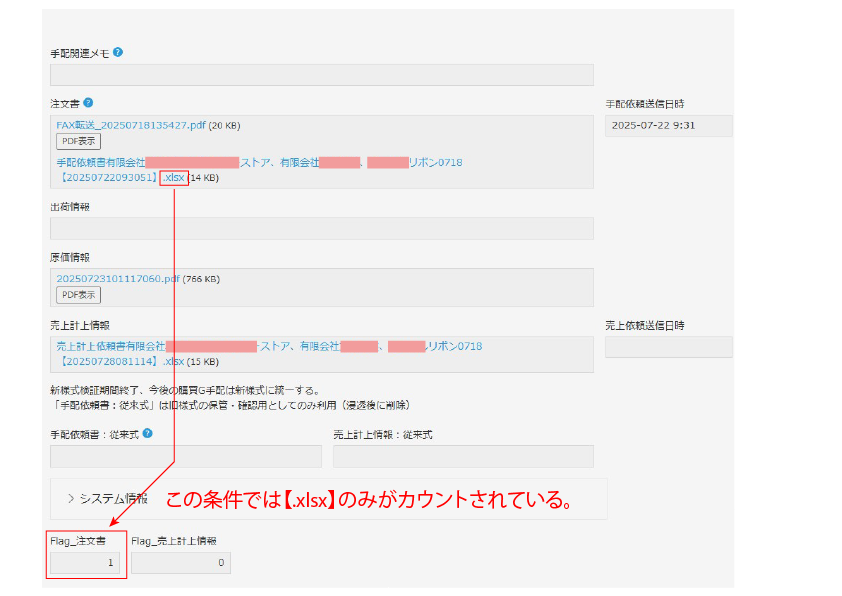This screenshot has height=596, width=842.
Task: Open 20250723101117060.pdf under 原価情報
Action: pos(118,278)
